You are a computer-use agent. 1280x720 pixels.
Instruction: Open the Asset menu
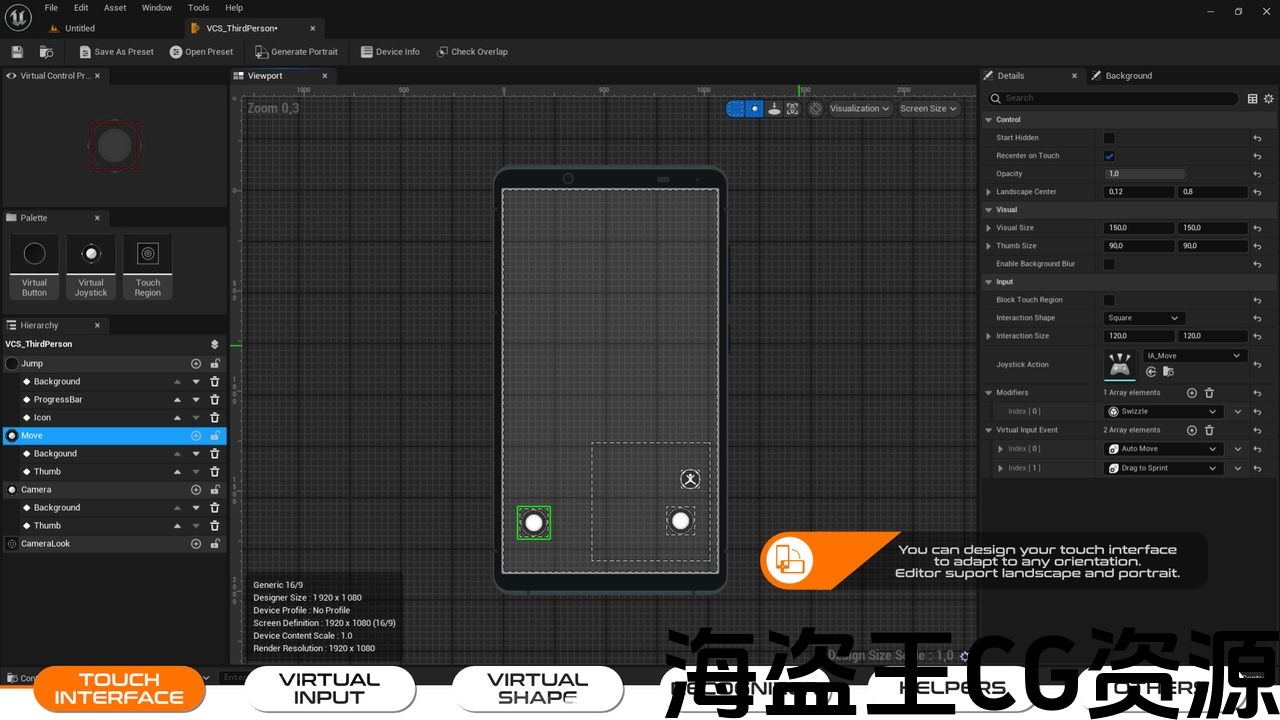(115, 8)
